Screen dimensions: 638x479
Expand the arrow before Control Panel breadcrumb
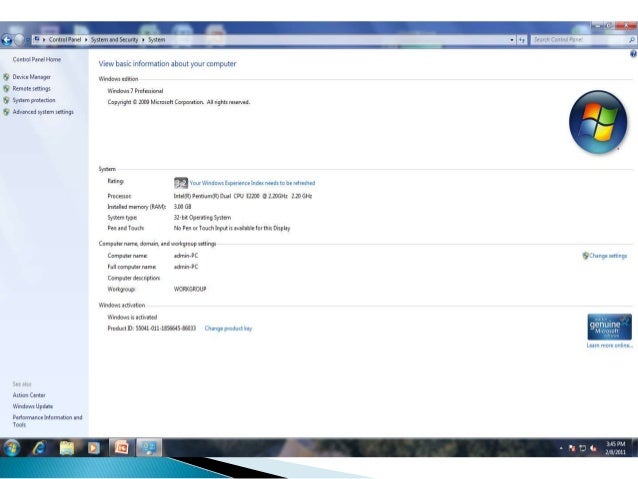coord(44,40)
